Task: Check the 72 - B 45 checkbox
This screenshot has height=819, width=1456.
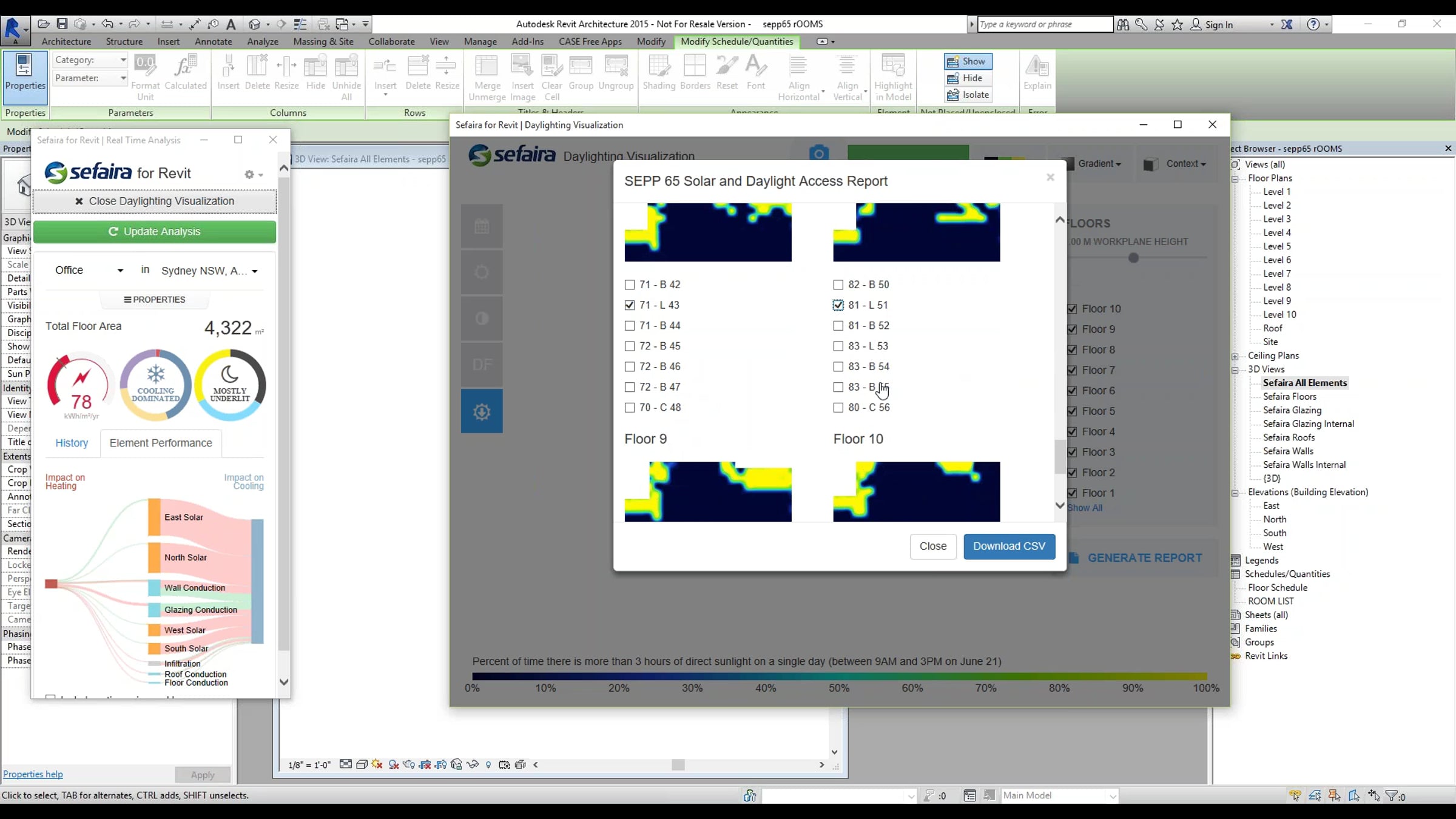Action: pyautogui.click(x=630, y=346)
